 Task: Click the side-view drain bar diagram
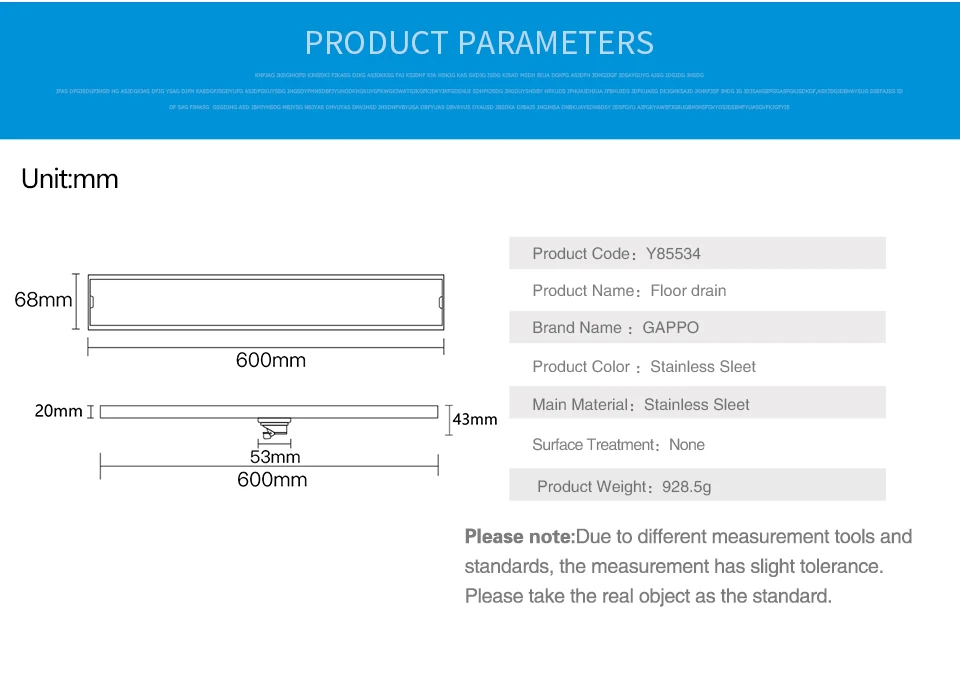[x=269, y=411]
